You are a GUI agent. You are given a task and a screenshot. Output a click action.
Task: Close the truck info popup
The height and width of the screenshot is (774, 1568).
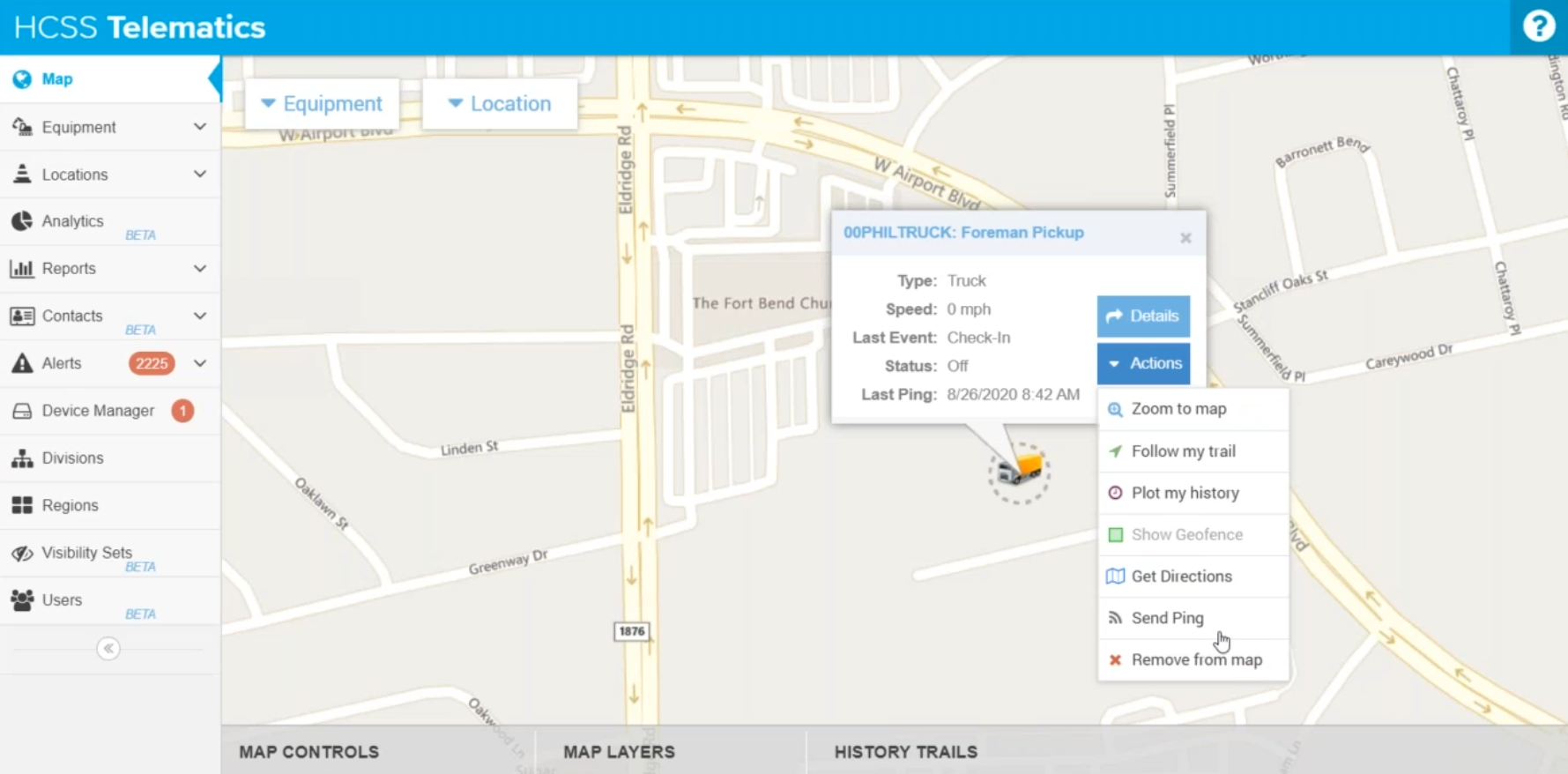point(1185,238)
